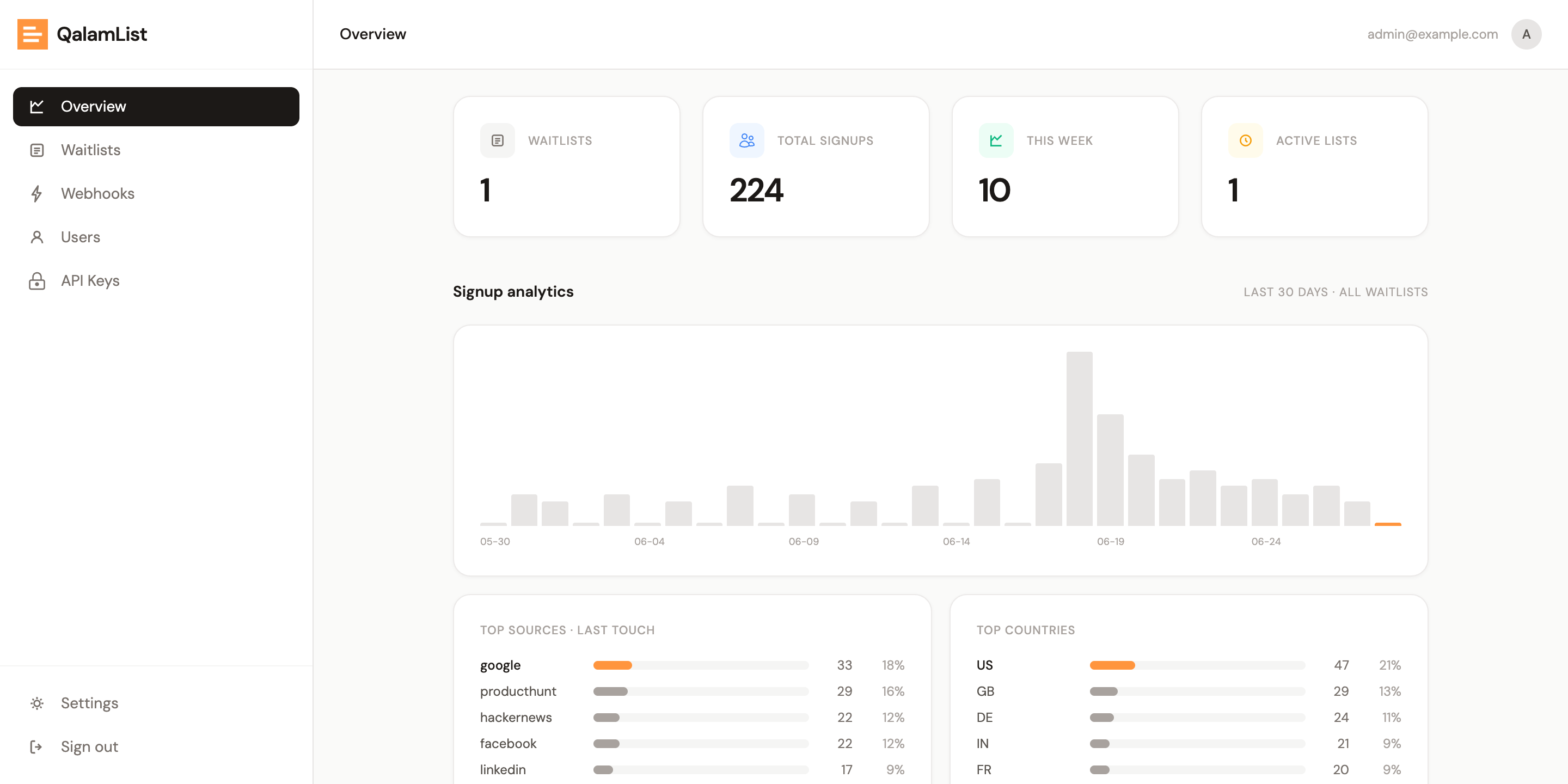Click the google source row label
Screen dimensions: 1568x784
point(500,665)
